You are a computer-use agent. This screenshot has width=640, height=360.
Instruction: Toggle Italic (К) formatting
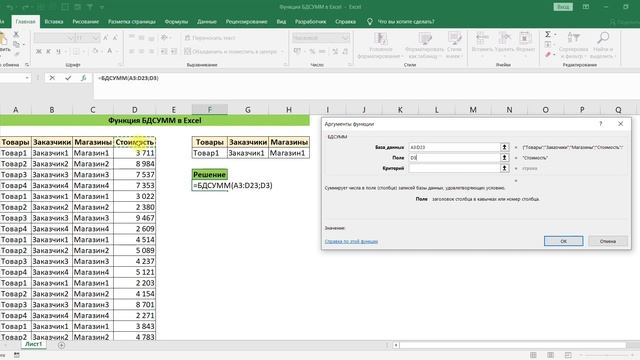point(49,51)
